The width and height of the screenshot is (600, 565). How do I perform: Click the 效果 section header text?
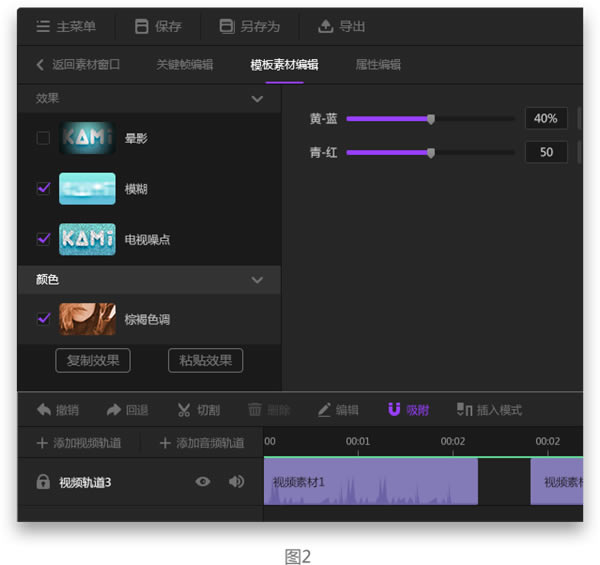[47, 98]
